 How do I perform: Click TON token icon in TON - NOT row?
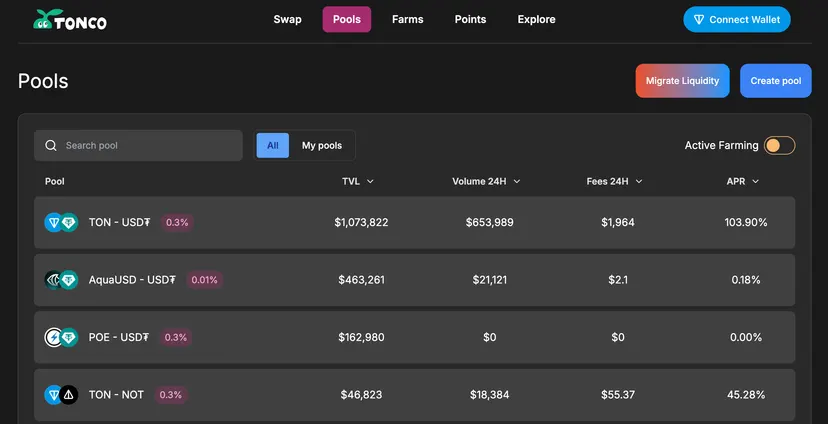pyautogui.click(x=53, y=395)
